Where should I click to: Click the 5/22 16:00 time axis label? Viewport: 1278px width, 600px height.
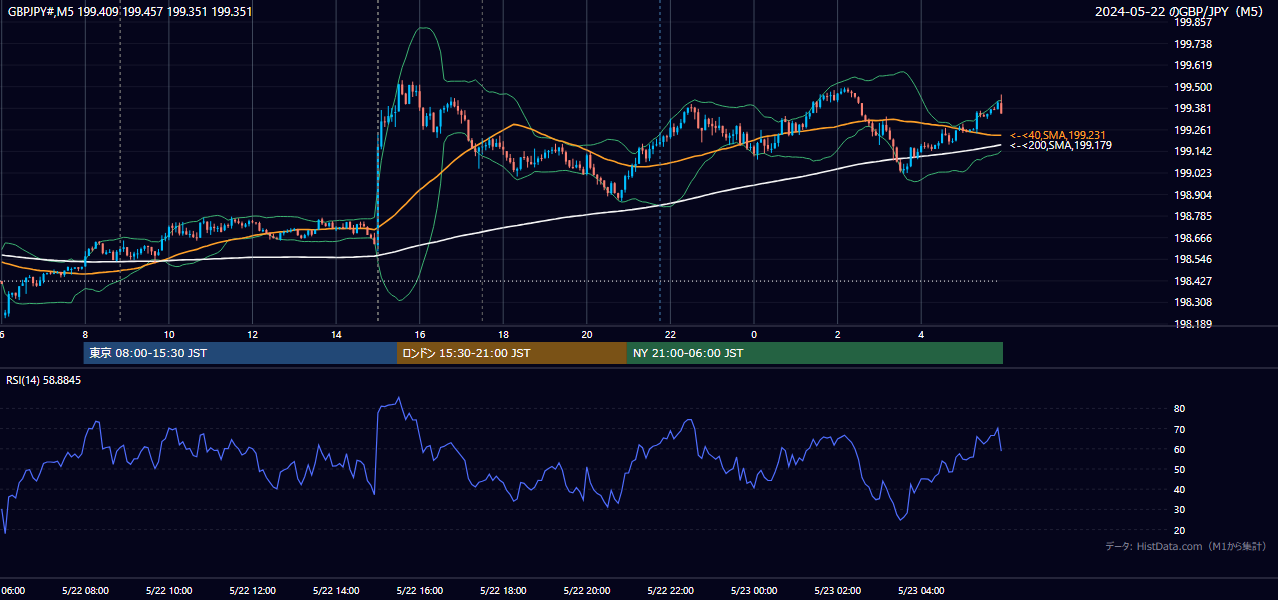pyautogui.click(x=420, y=591)
